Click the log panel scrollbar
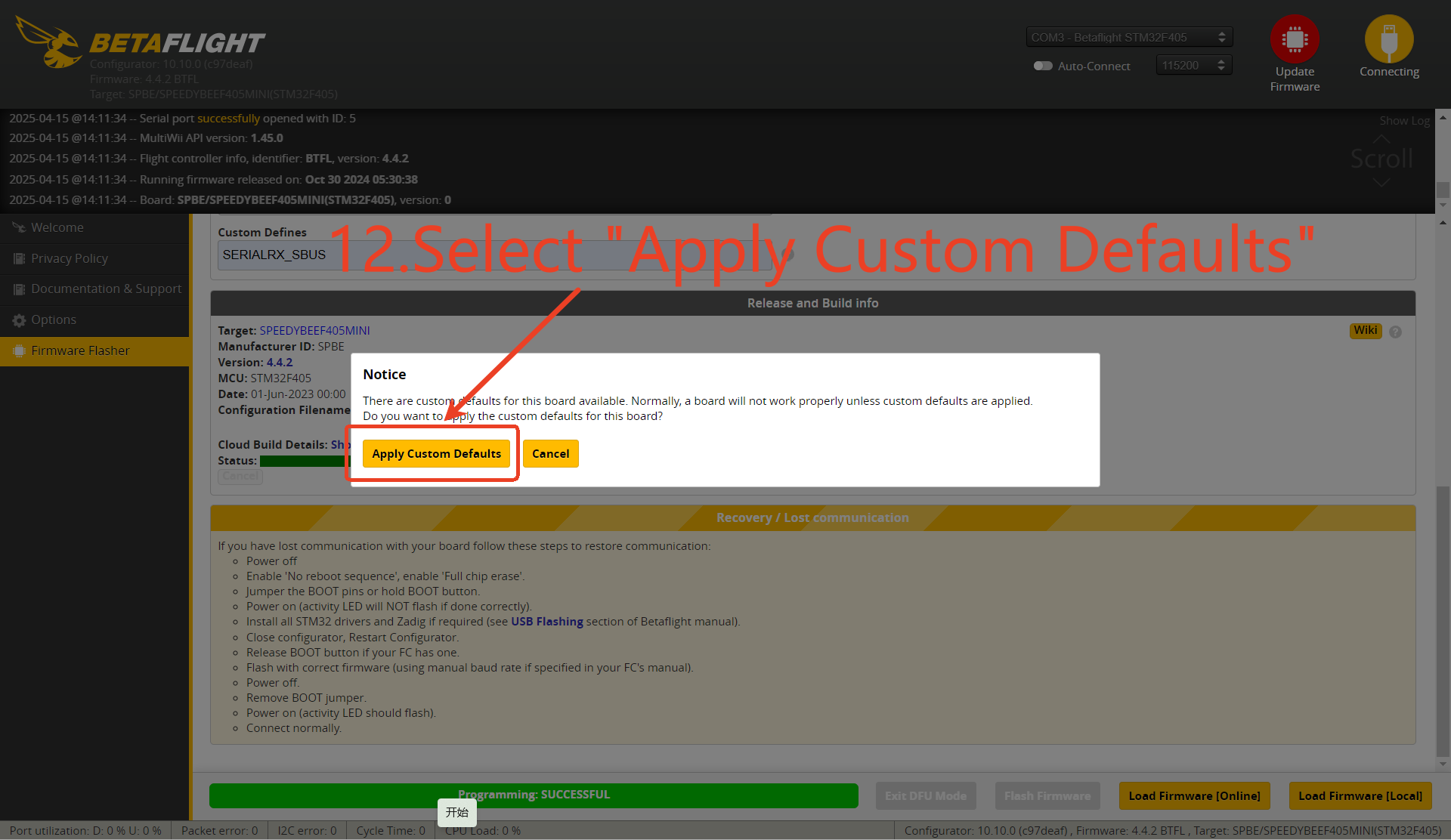Image resolution: width=1451 pixels, height=840 pixels. click(1443, 190)
